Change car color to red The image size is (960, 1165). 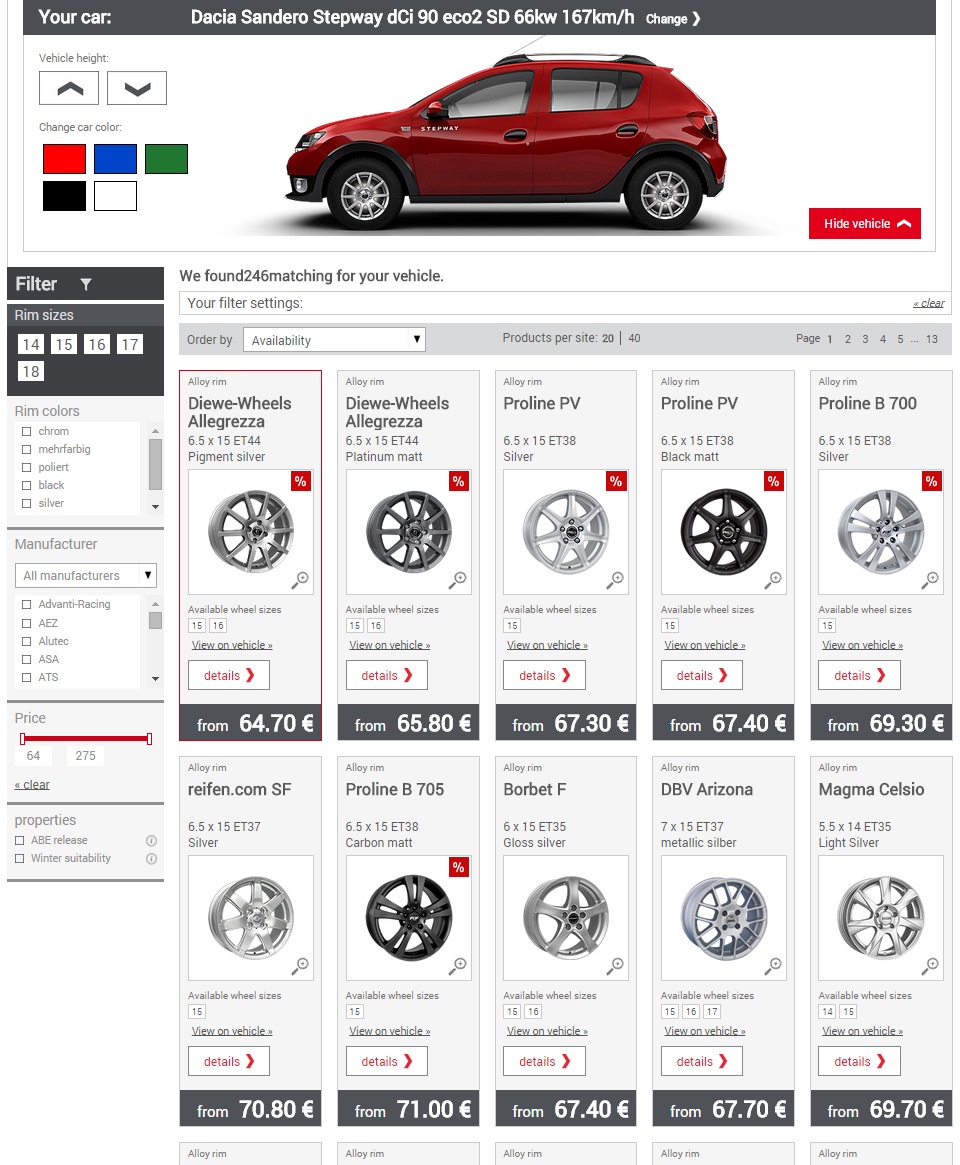click(65, 159)
